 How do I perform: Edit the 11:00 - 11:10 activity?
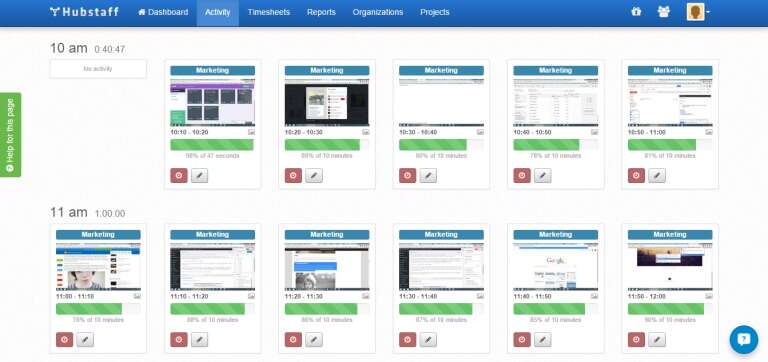click(x=85, y=339)
